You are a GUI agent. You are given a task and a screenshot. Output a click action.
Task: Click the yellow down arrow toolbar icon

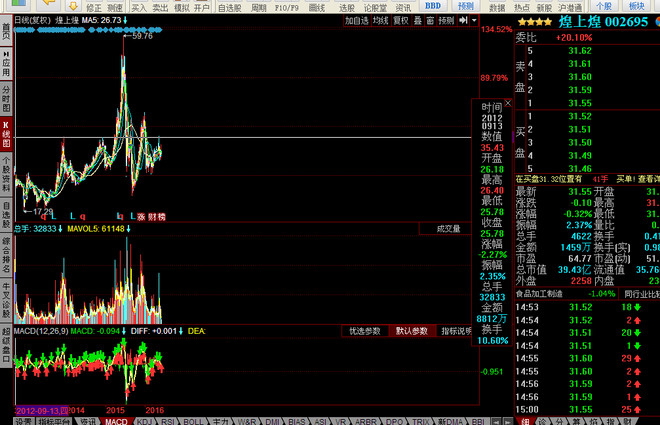pos(73,5)
